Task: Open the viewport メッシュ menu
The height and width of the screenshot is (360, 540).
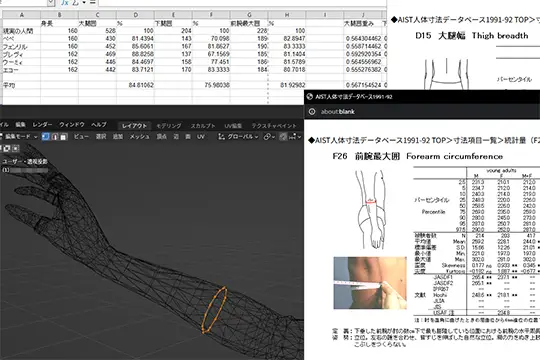Action: click(139, 137)
